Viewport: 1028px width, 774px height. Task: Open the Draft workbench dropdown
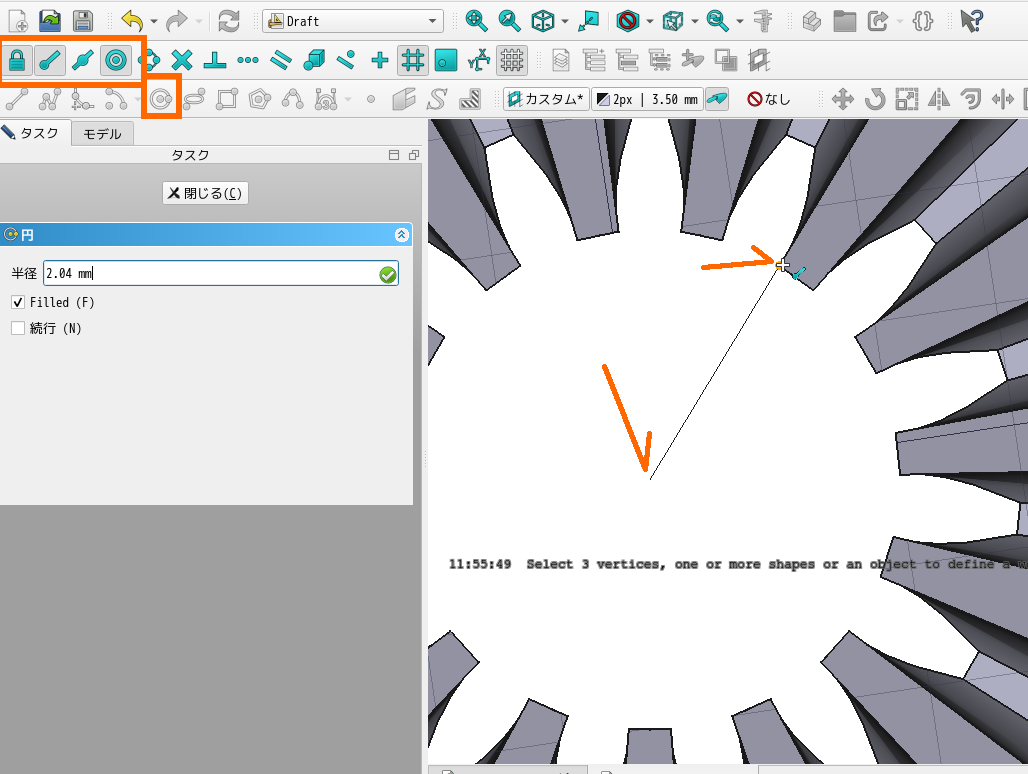[354, 21]
